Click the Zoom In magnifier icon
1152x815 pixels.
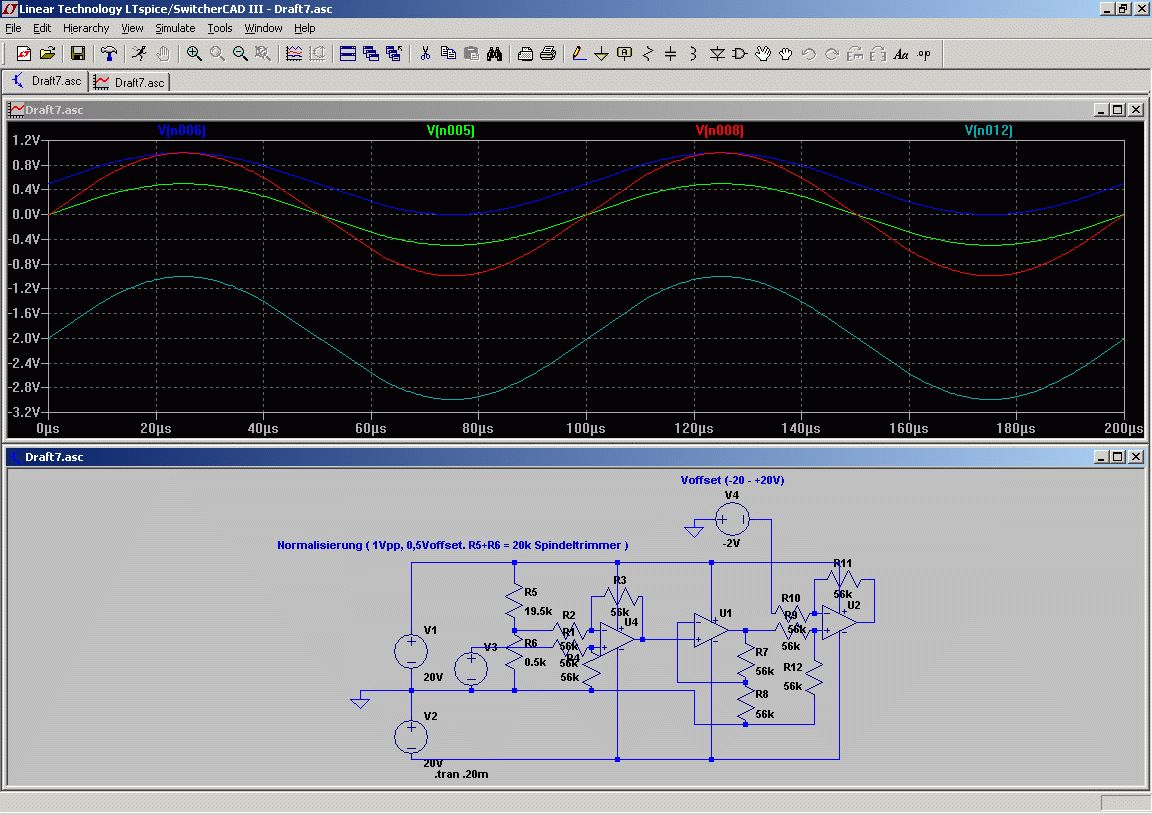(x=194, y=54)
